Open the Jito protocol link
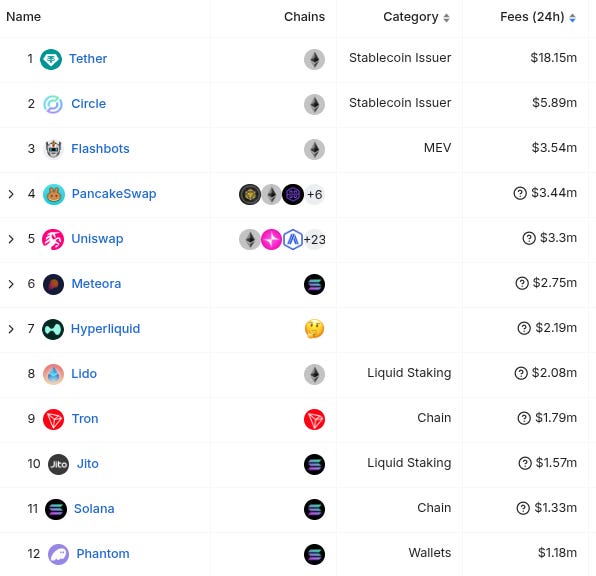Viewport: 596px width, 576px height. point(87,464)
